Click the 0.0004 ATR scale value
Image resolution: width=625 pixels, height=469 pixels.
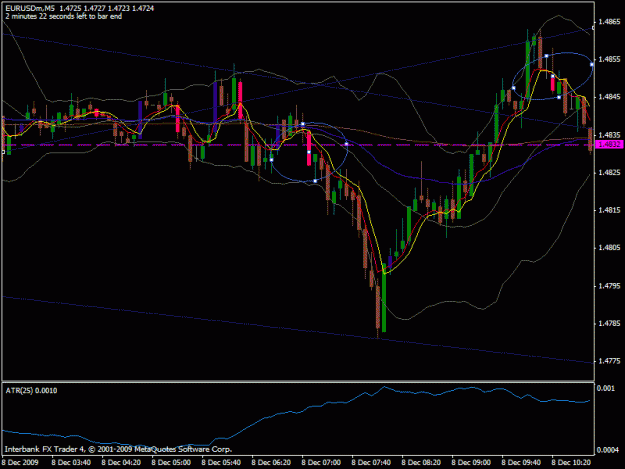[609, 450]
